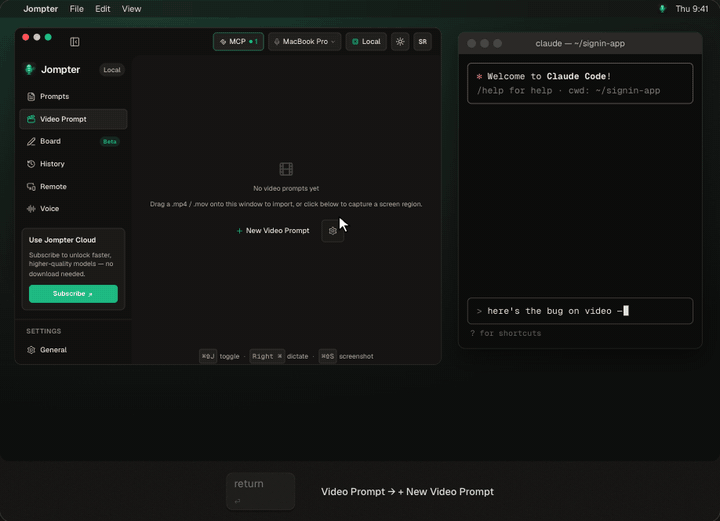Click the SETTINGS section label
Screen dimensions: 720x521
pyautogui.click(x=44, y=331)
